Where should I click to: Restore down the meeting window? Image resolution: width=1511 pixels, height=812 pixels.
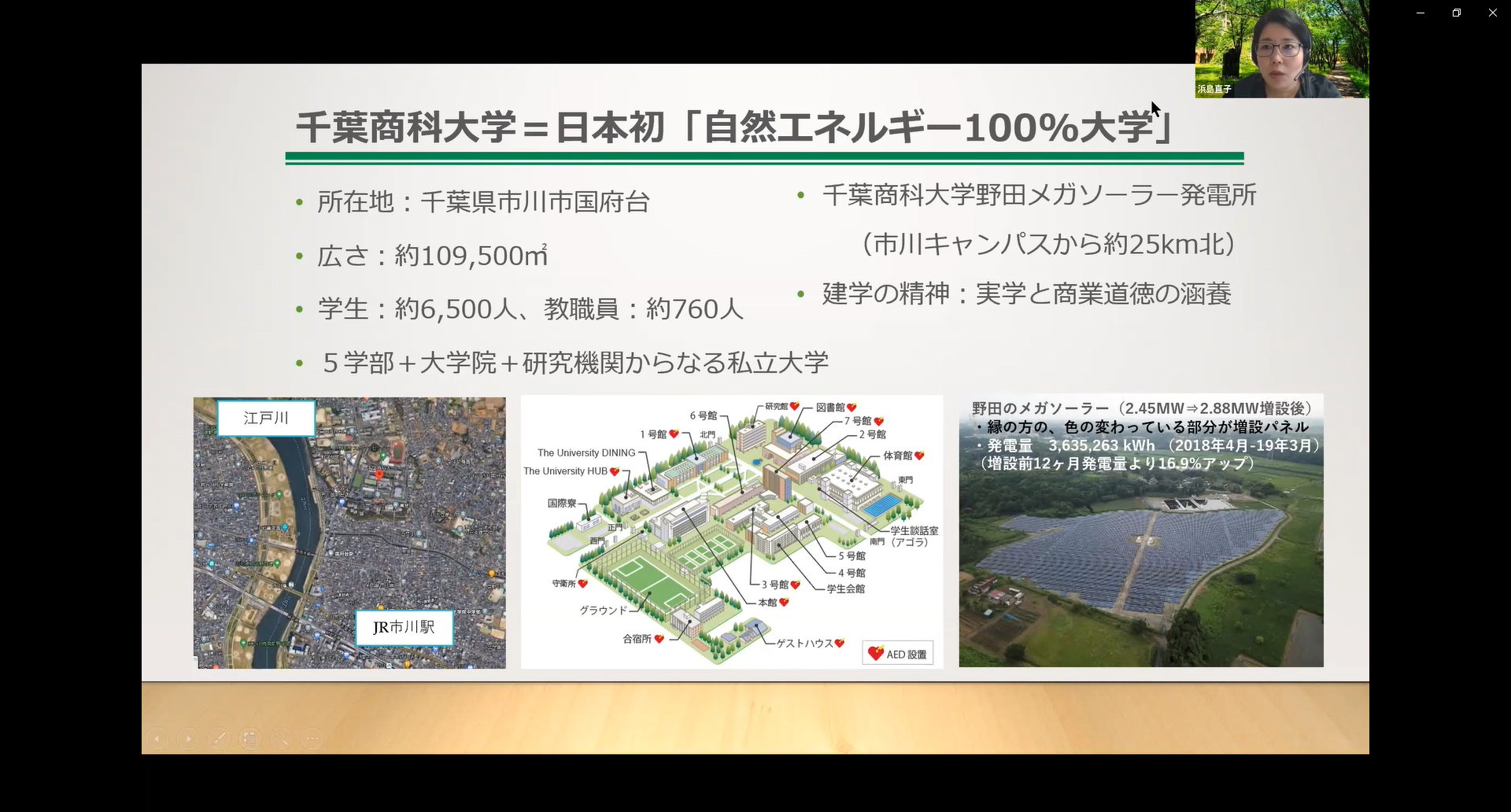tap(1457, 13)
